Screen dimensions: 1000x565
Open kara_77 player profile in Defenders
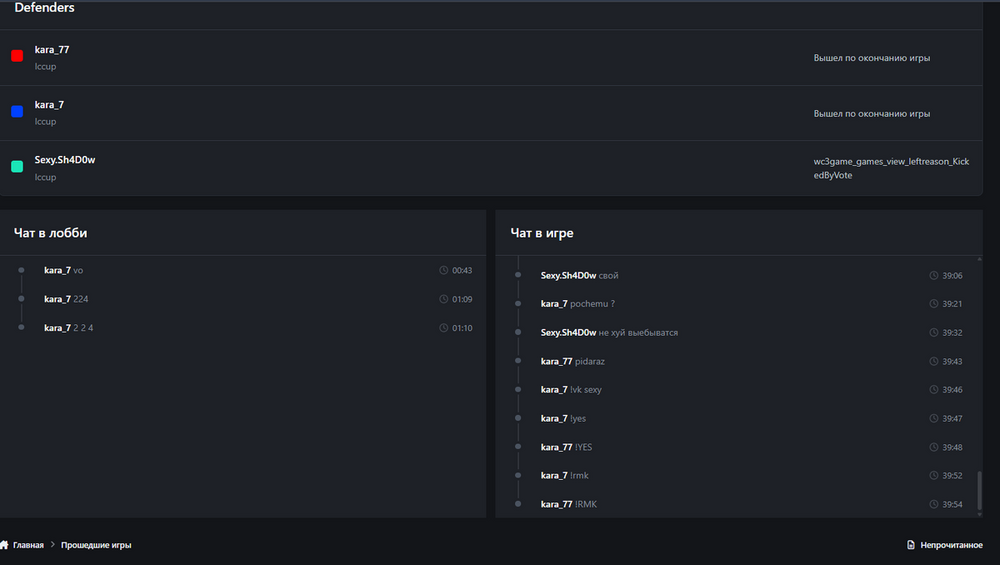pos(52,50)
